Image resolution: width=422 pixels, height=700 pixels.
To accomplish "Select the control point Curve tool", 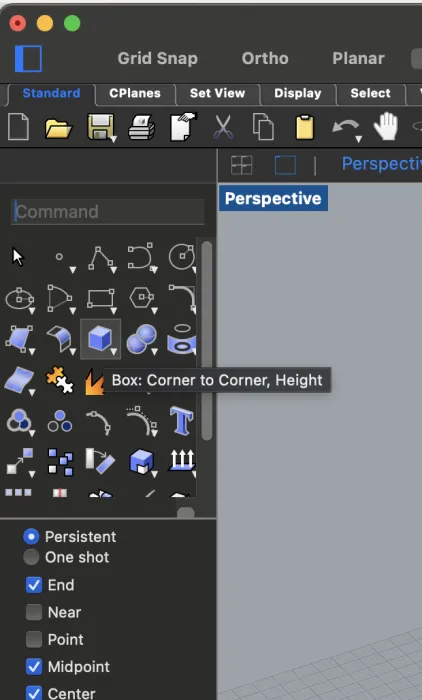I will pos(141,256).
